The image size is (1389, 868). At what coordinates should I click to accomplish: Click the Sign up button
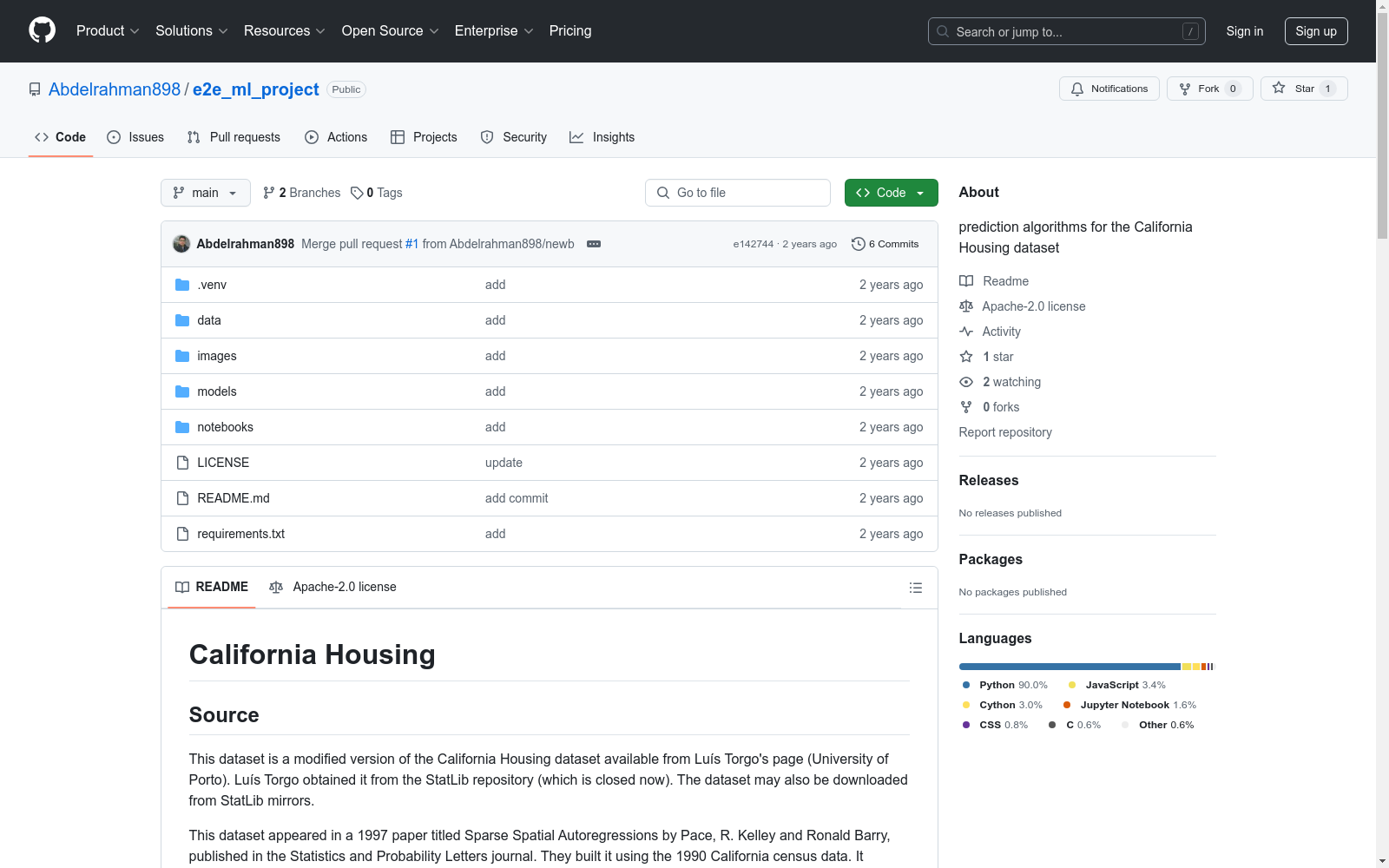(x=1316, y=31)
